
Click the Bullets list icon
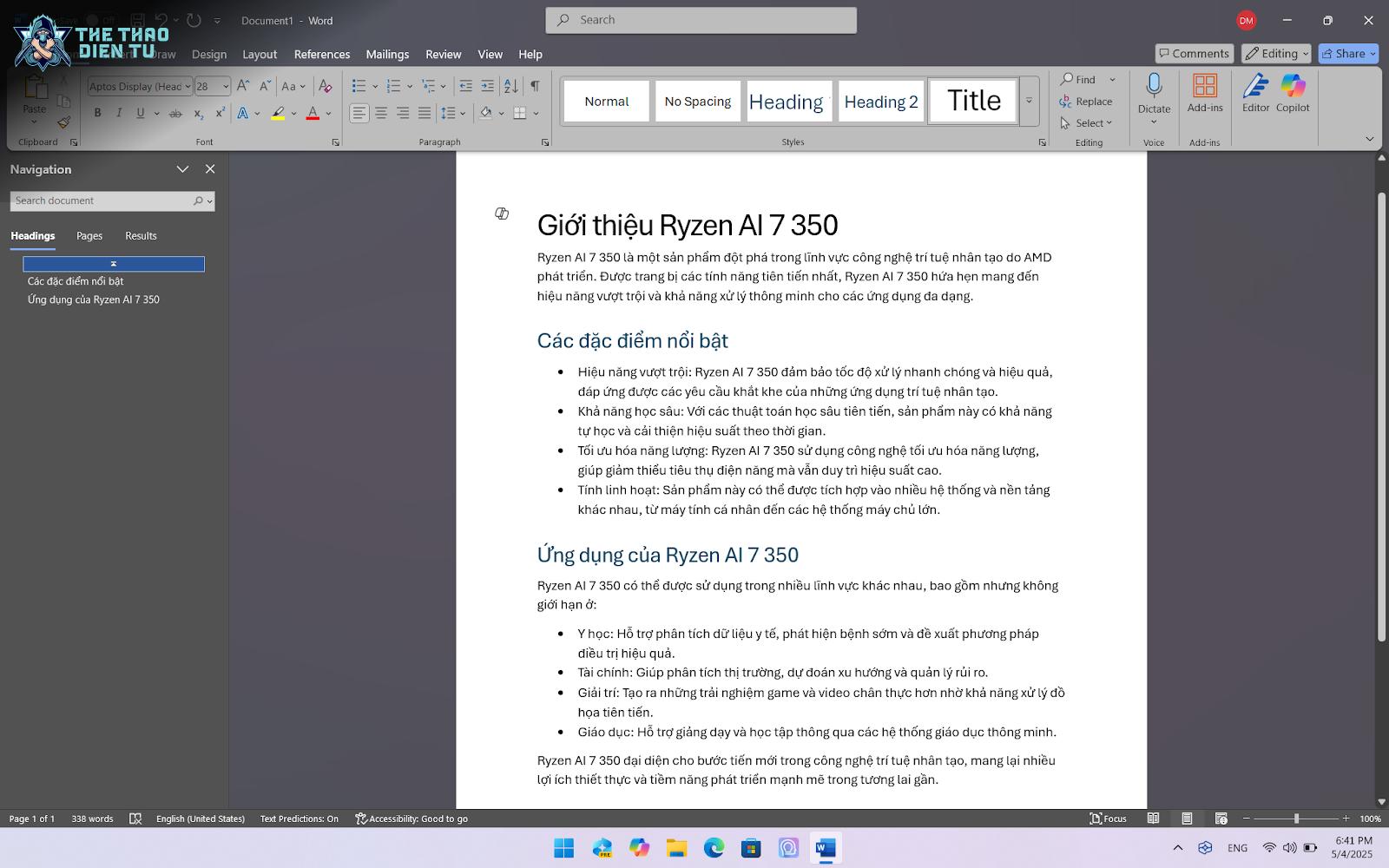coord(359,86)
